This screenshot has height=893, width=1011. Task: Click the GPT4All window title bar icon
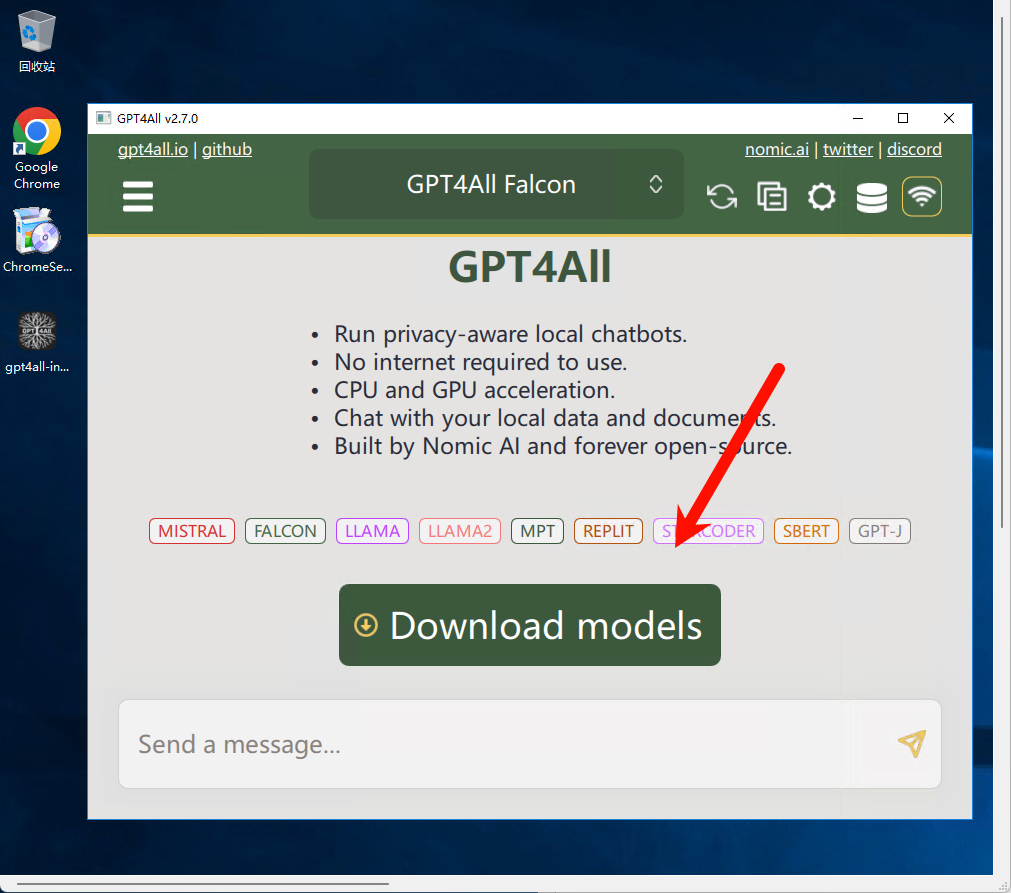click(103, 118)
